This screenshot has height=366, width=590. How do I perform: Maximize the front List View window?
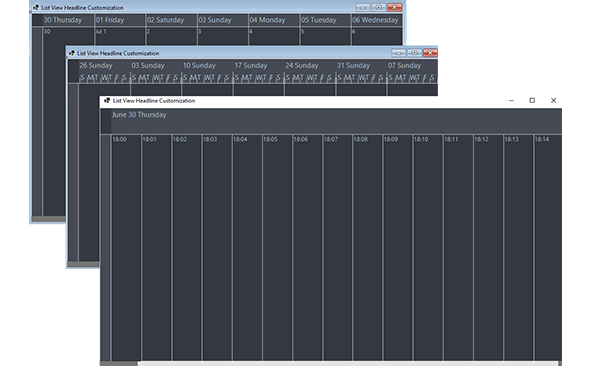coord(532,100)
